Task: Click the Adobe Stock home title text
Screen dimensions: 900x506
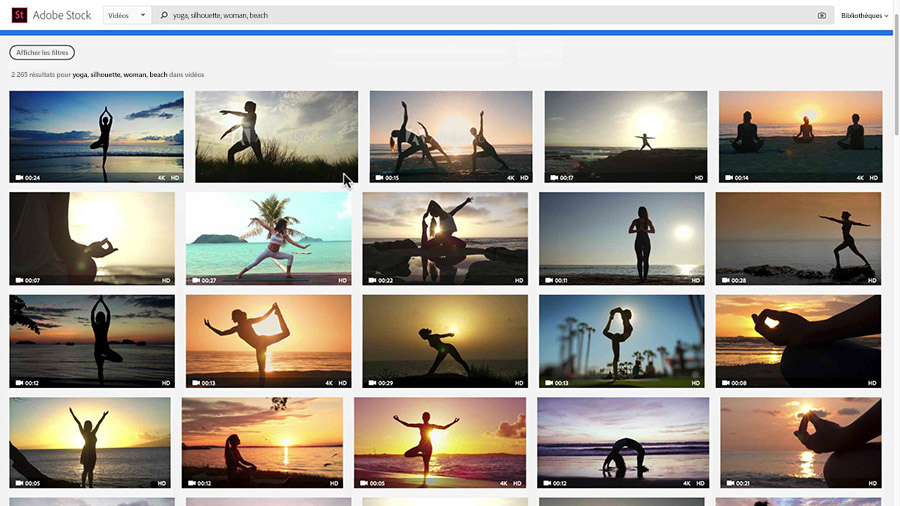Action: (x=62, y=15)
